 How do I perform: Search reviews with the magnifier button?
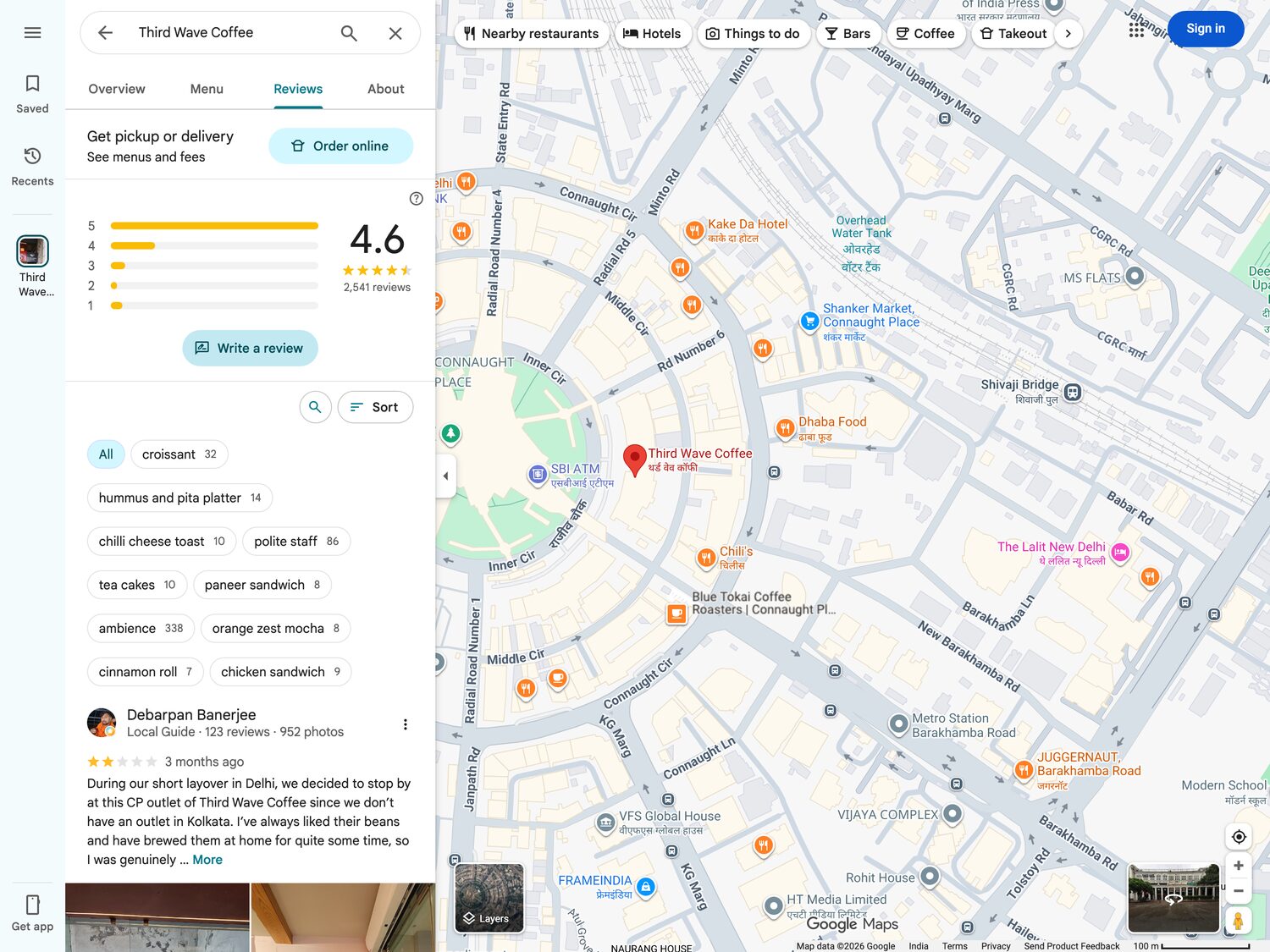[315, 407]
